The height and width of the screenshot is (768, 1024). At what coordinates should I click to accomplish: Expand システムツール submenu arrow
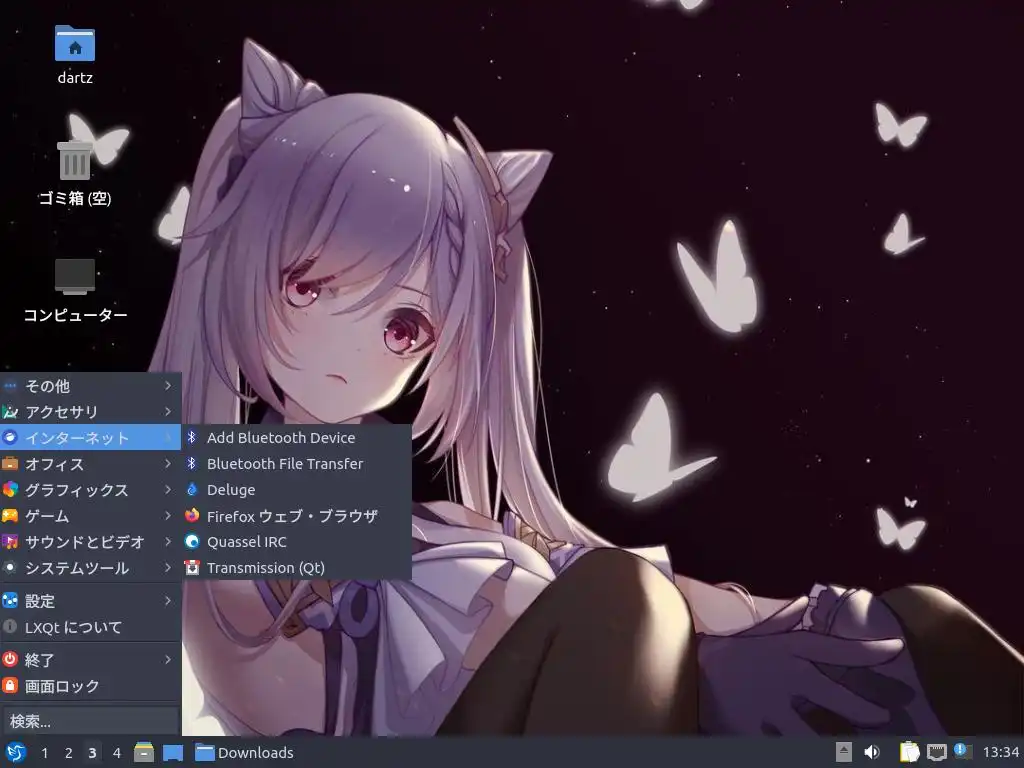tap(168, 568)
